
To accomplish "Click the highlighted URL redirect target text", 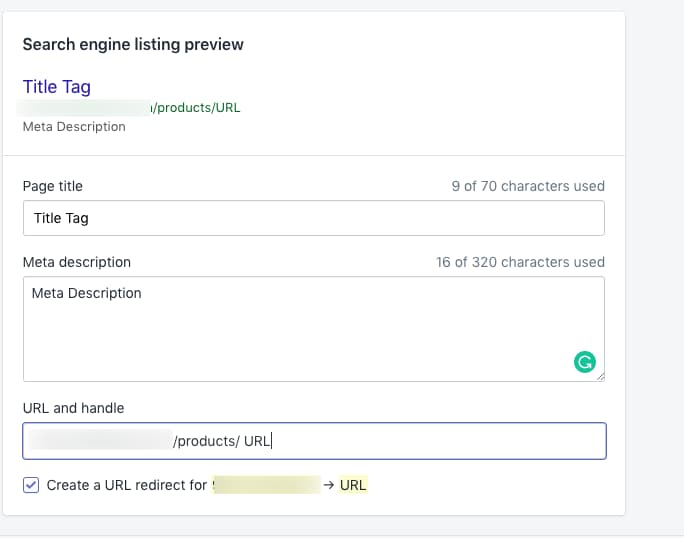I will (x=353, y=485).
